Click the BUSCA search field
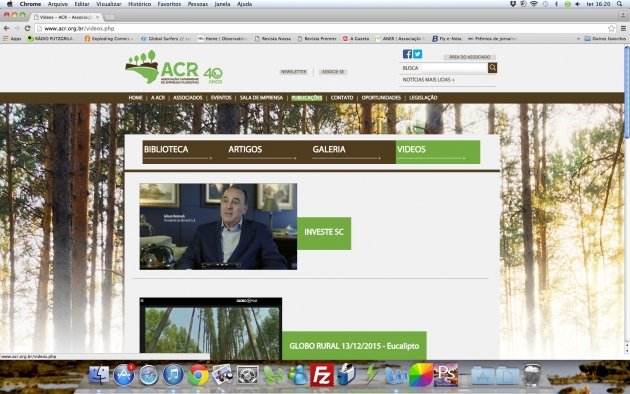 [x=444, y=68]
